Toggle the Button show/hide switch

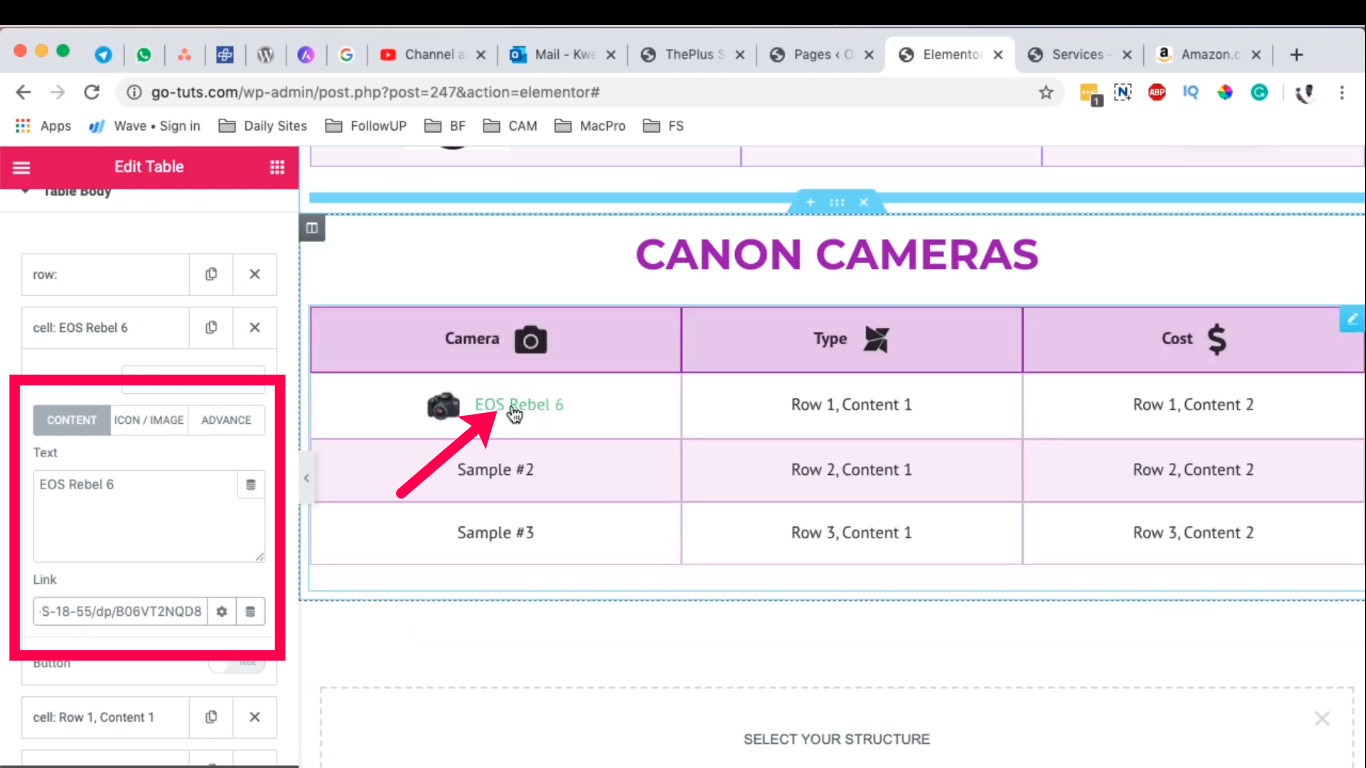tap(237, 663)
